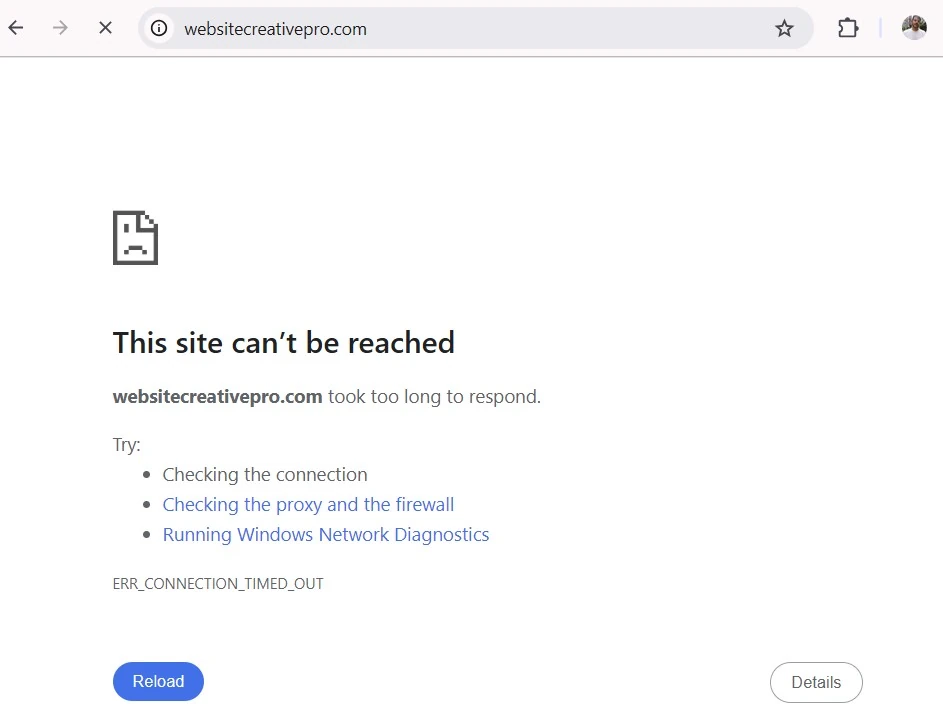Image resolution: width=943 pixels, height=726 pixels.
Task: Click the "Checking the connection" suggestion
Action: pyautogui.click(x=265, y=475)
